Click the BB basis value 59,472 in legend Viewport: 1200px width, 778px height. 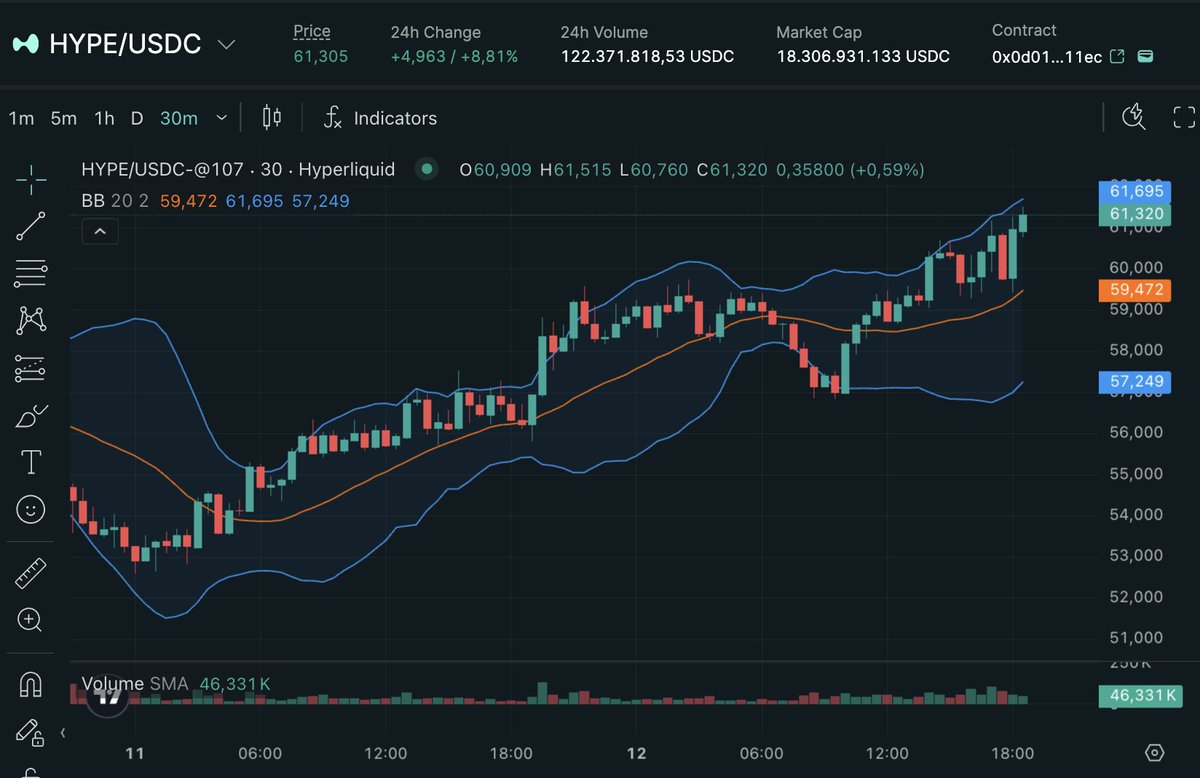(187, 201)
